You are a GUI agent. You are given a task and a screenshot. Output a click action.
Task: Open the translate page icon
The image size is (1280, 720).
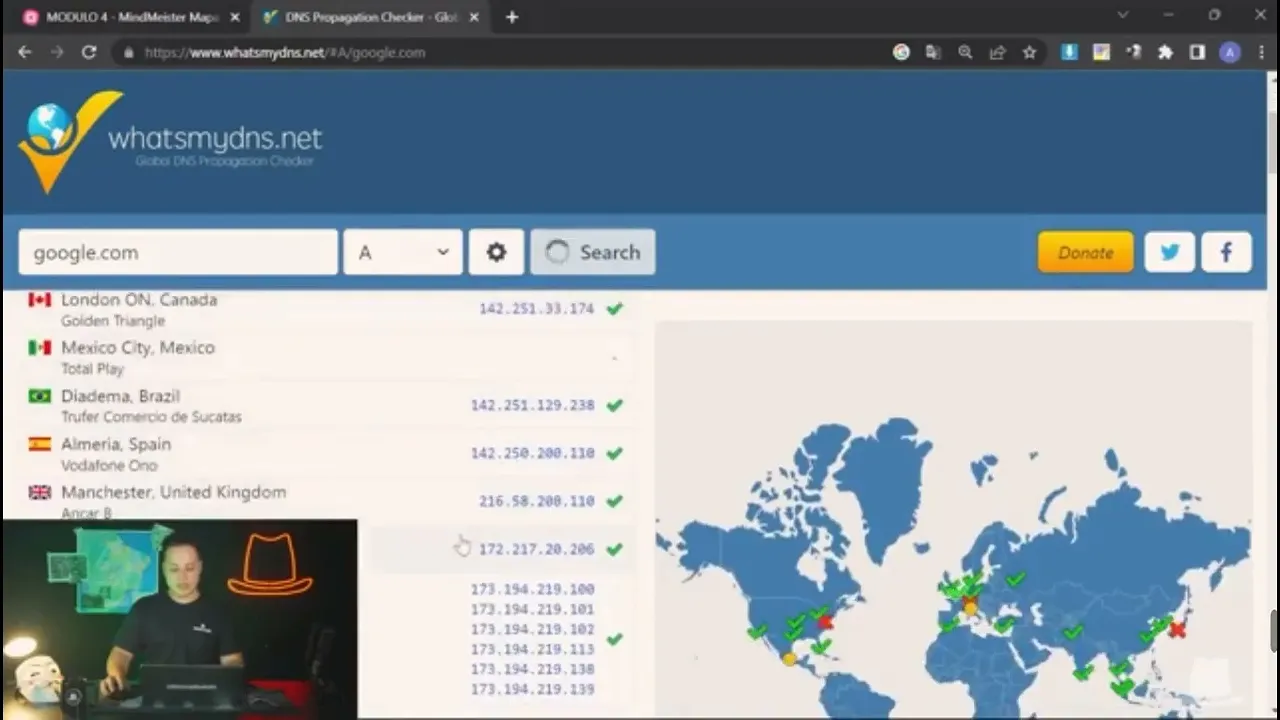[933, 52]
